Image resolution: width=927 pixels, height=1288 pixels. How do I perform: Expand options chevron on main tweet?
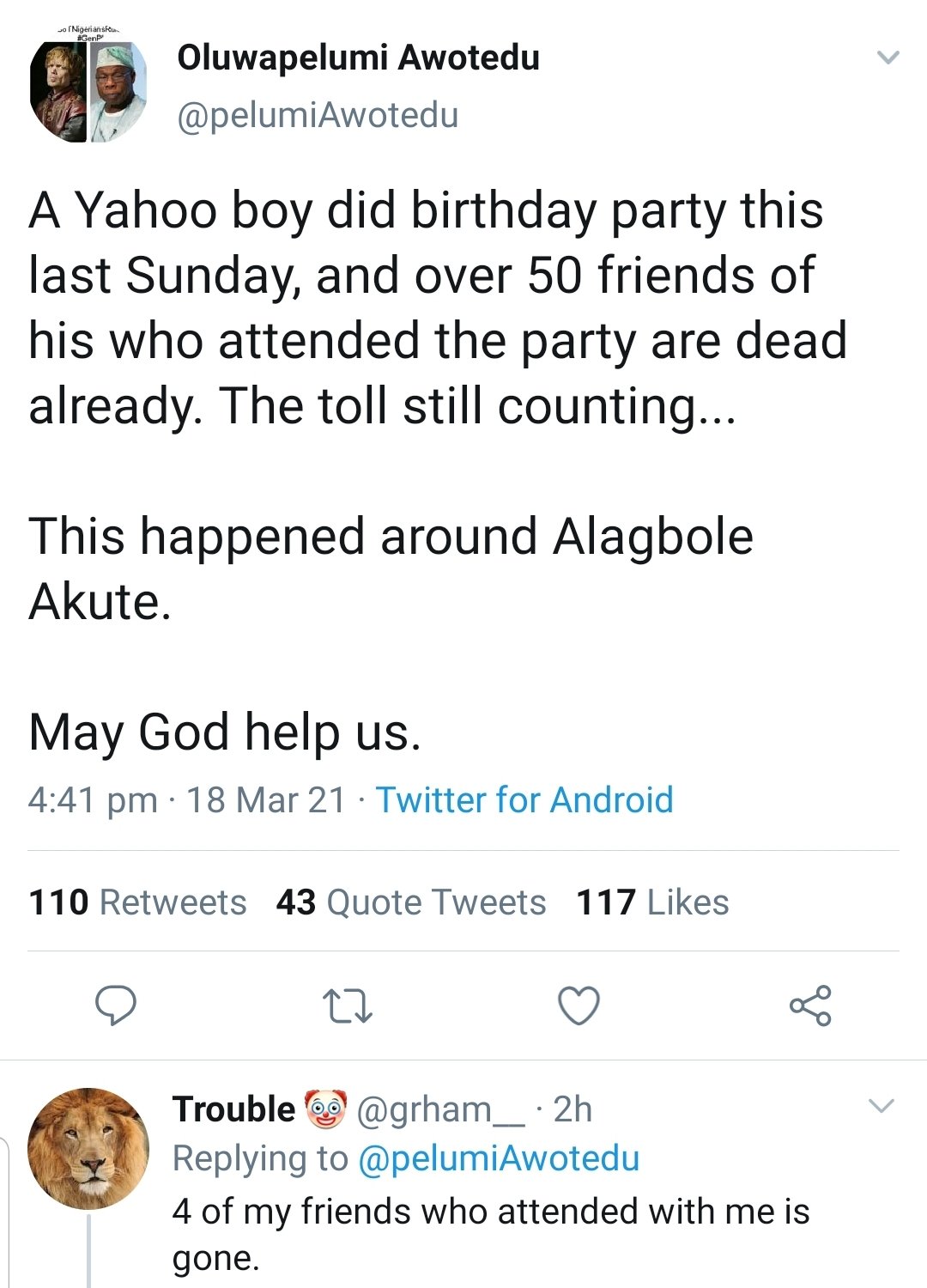pos(888,58)
